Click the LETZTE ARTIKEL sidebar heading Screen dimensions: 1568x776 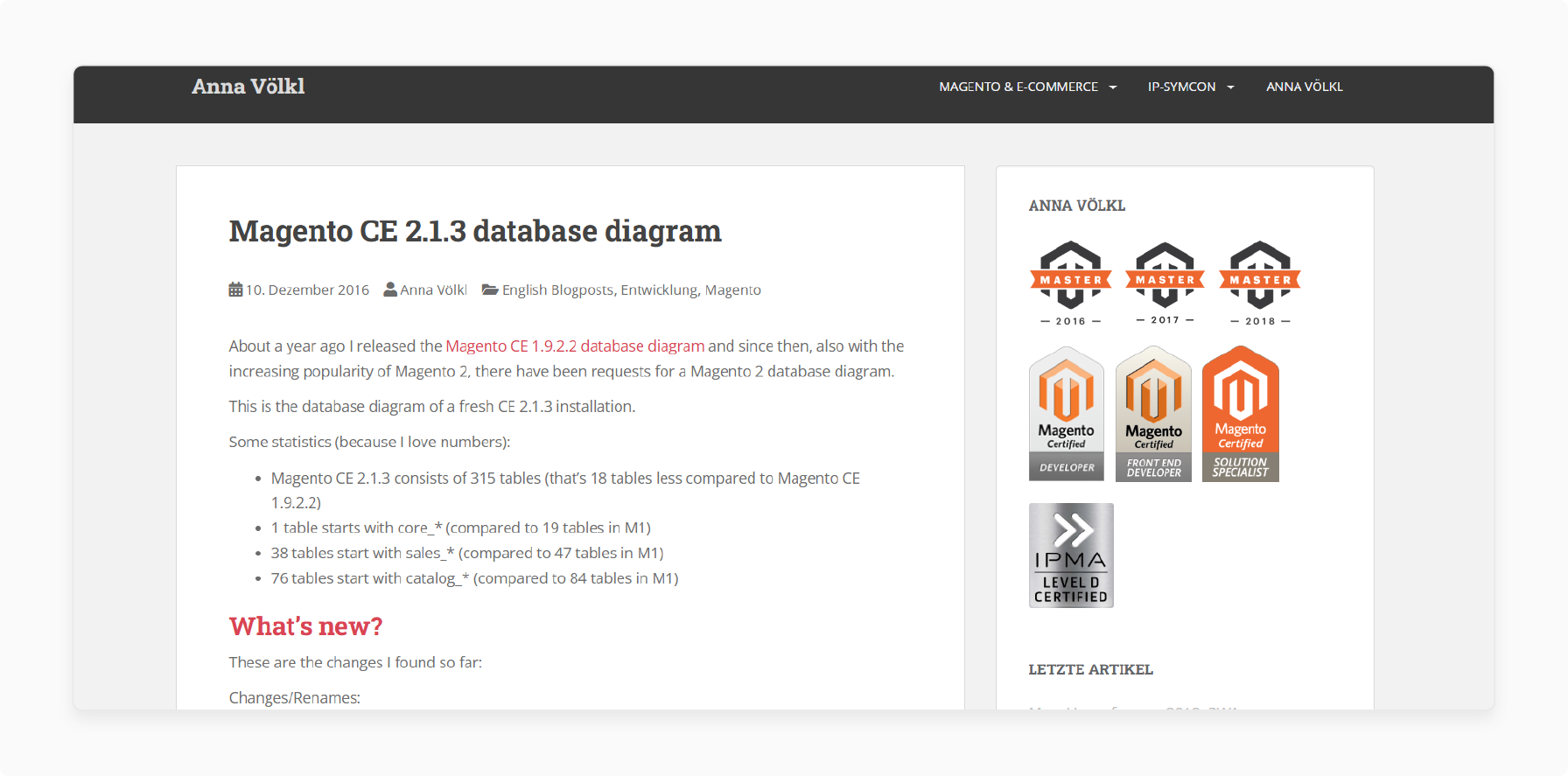pos(1090,669)
